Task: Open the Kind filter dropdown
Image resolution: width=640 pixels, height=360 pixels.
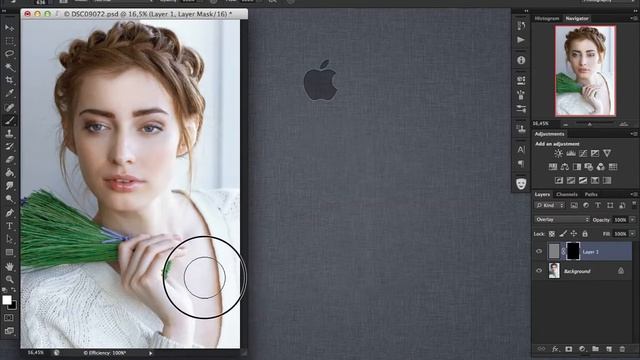Action: (x=549, y=205)
